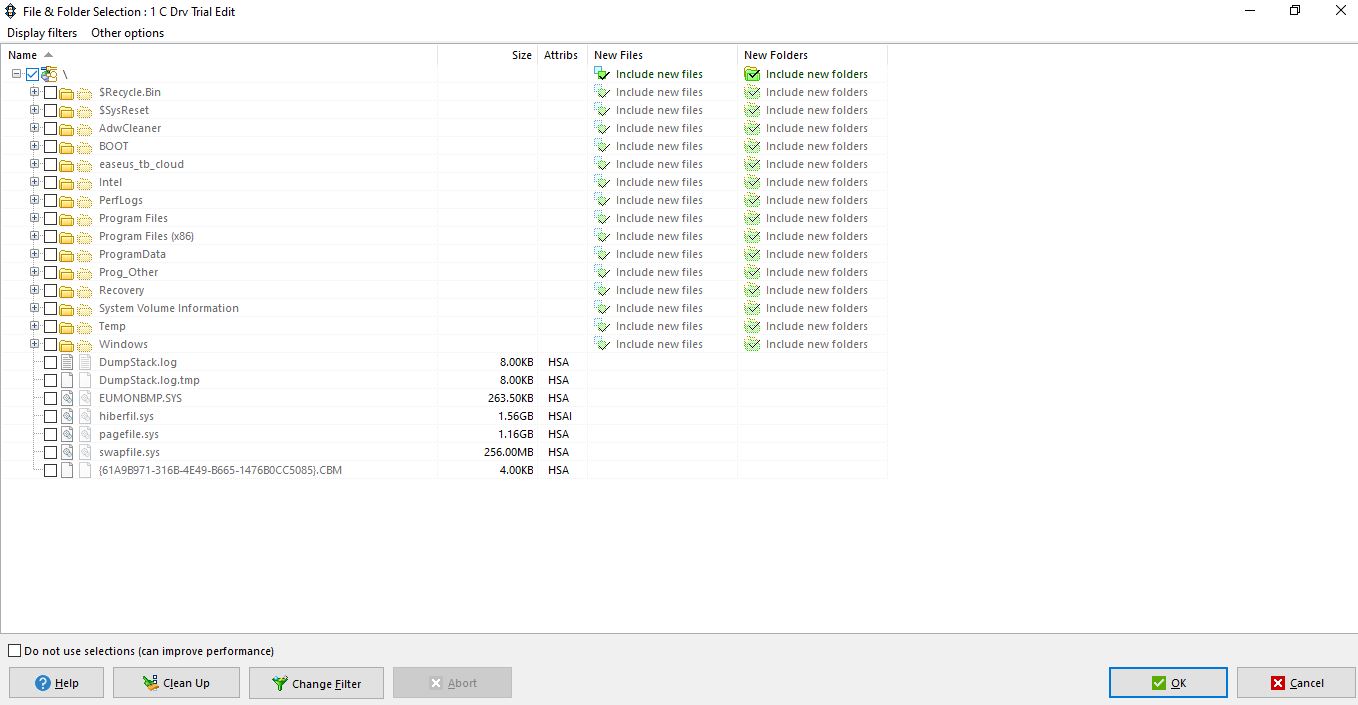Click Include new folders icon in Recovery row

752,290
